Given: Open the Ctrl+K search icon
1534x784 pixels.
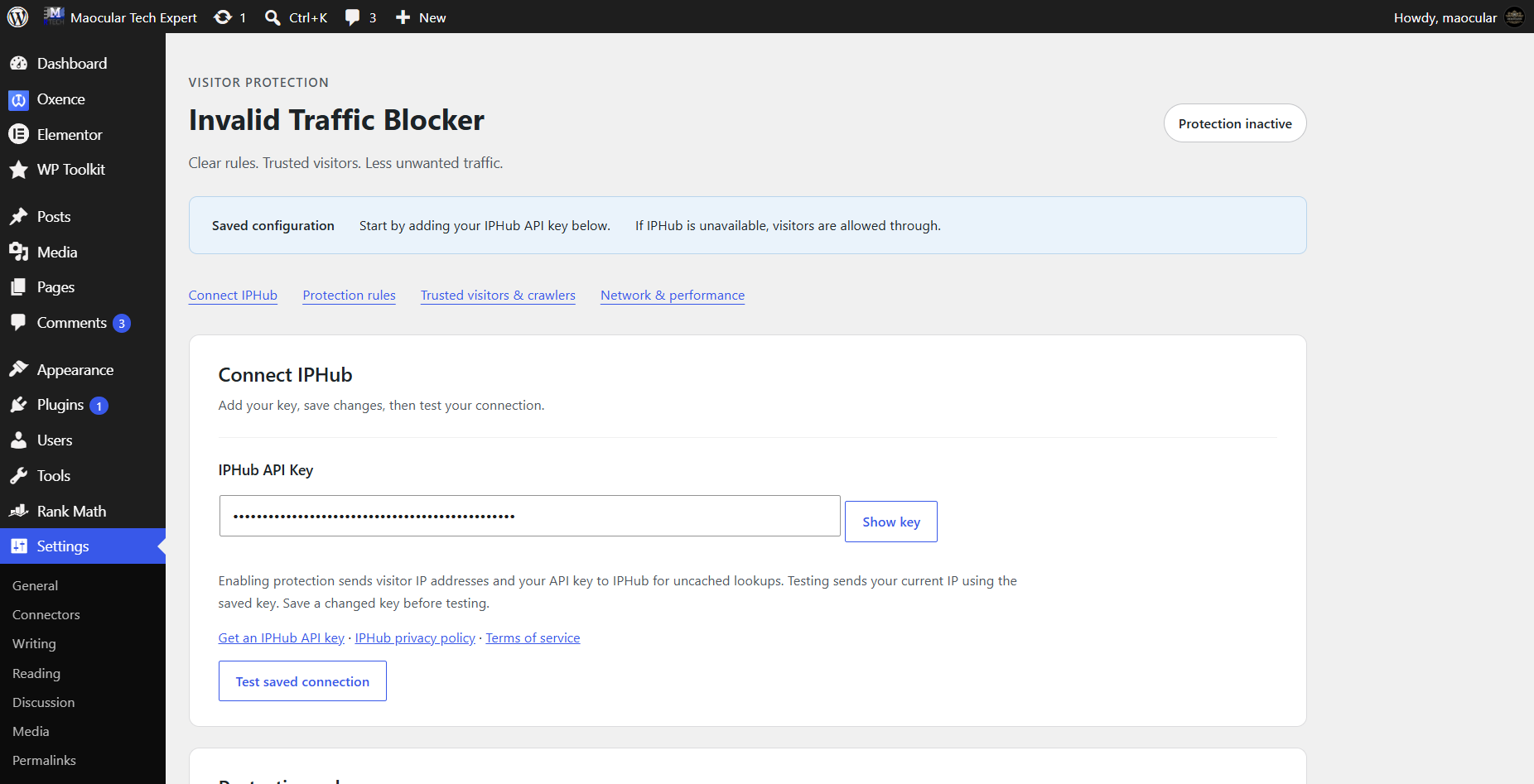Looking at the screenshot, I should point(273,17).
